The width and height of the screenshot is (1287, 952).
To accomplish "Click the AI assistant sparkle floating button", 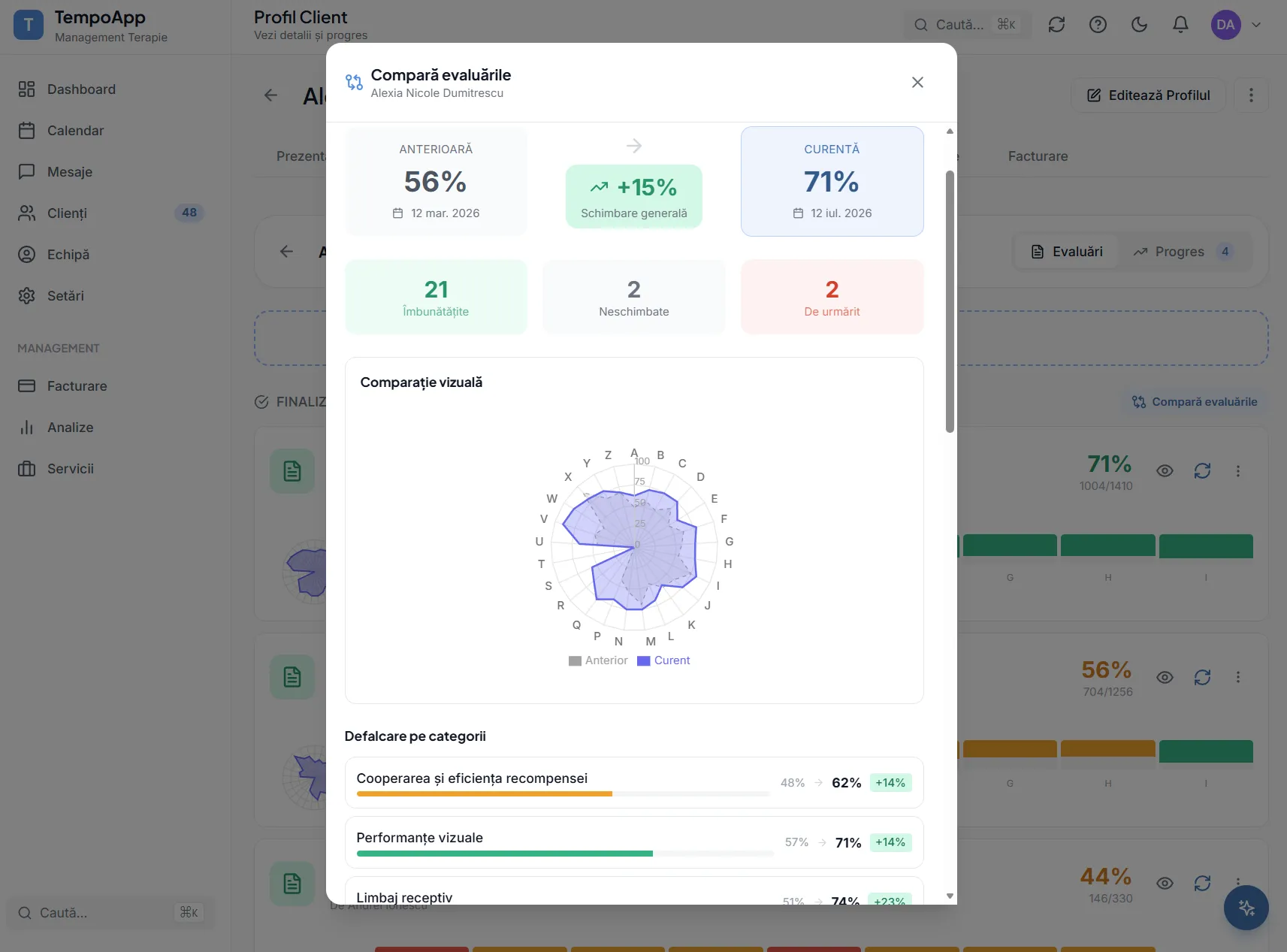I will [1246, 908].
